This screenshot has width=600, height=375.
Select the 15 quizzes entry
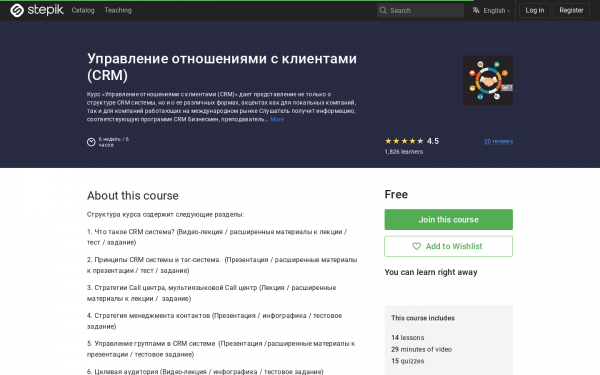click(x=408, y=361)
